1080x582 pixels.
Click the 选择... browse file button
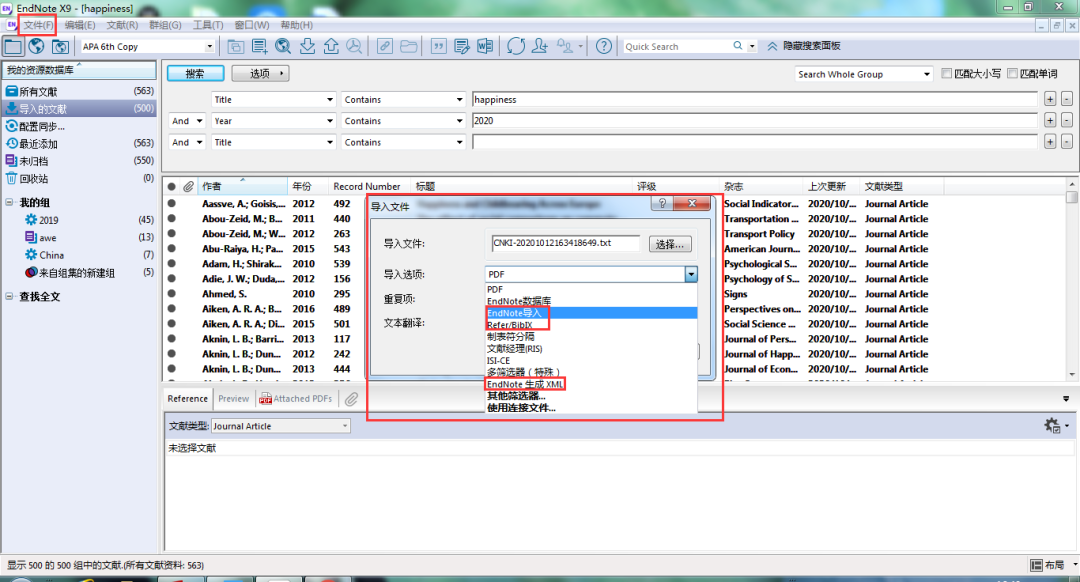pos(669,245)
